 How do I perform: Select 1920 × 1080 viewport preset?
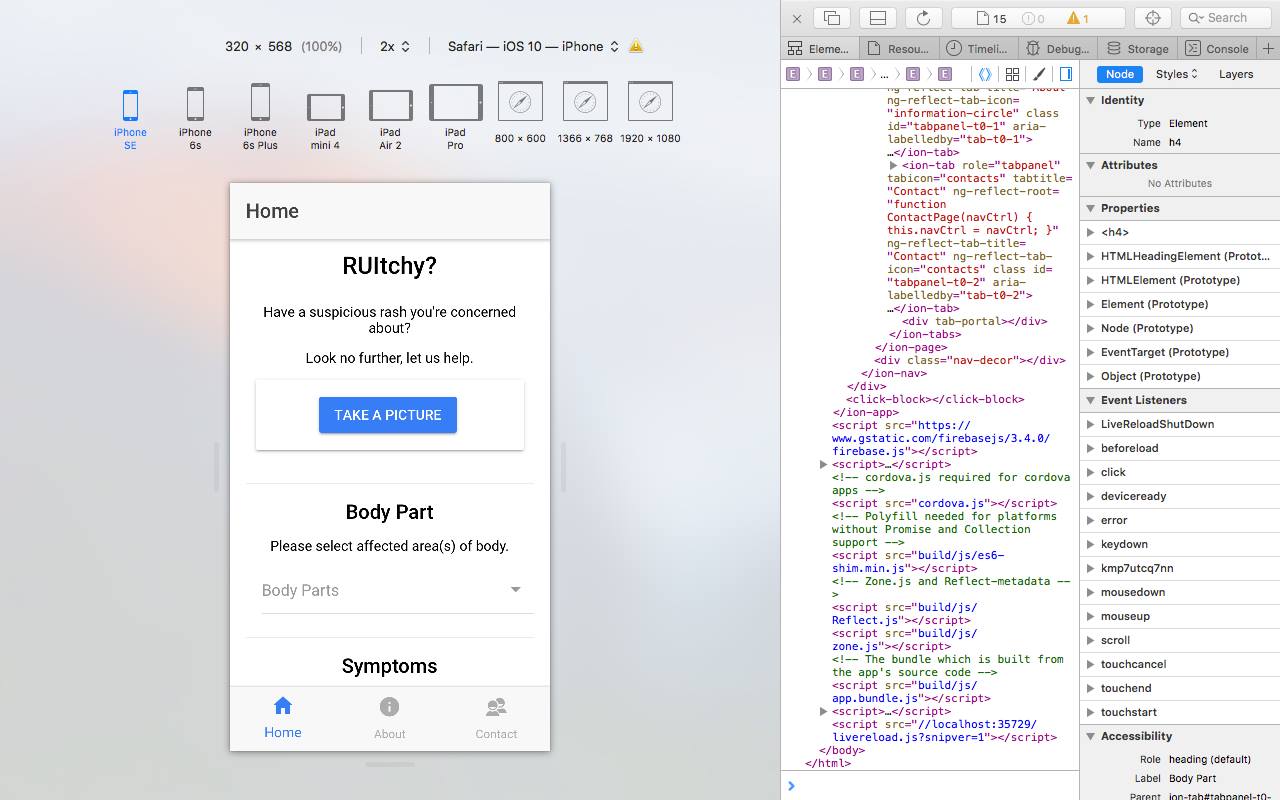pos(650,113)
